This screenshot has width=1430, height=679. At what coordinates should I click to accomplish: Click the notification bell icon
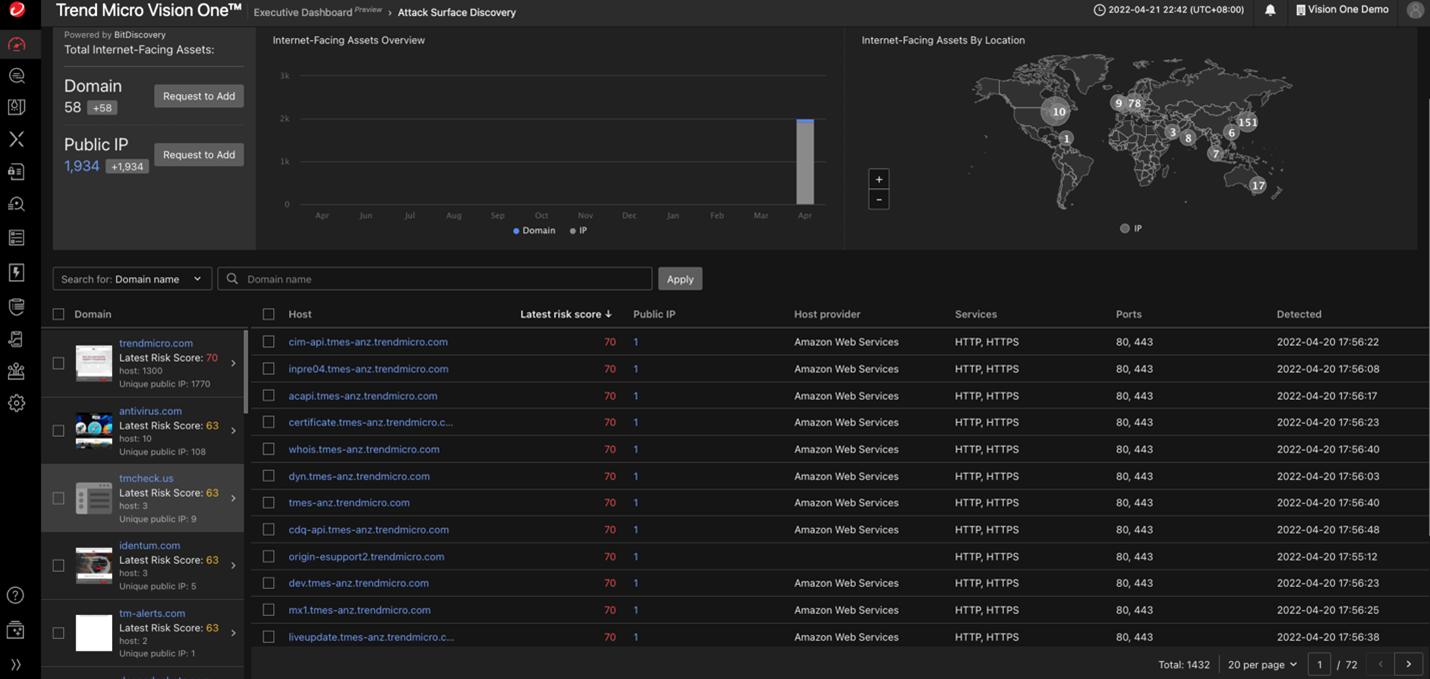coord(1270,10)
